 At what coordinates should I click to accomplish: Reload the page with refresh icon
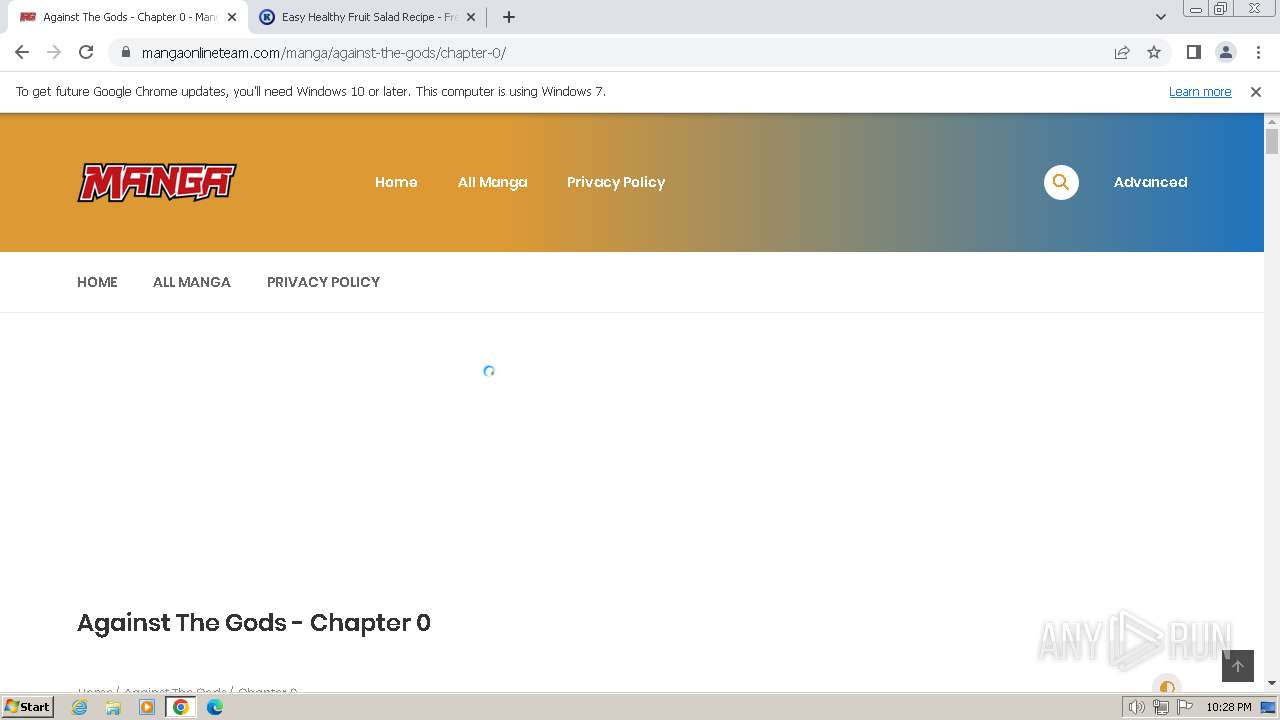click(x=86, y=52)
